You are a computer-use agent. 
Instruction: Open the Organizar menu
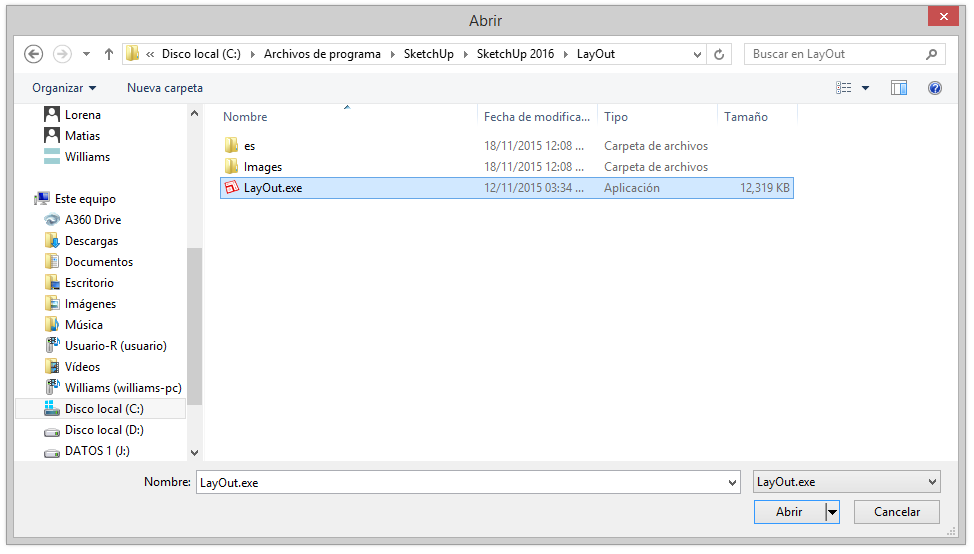[64, 88]
